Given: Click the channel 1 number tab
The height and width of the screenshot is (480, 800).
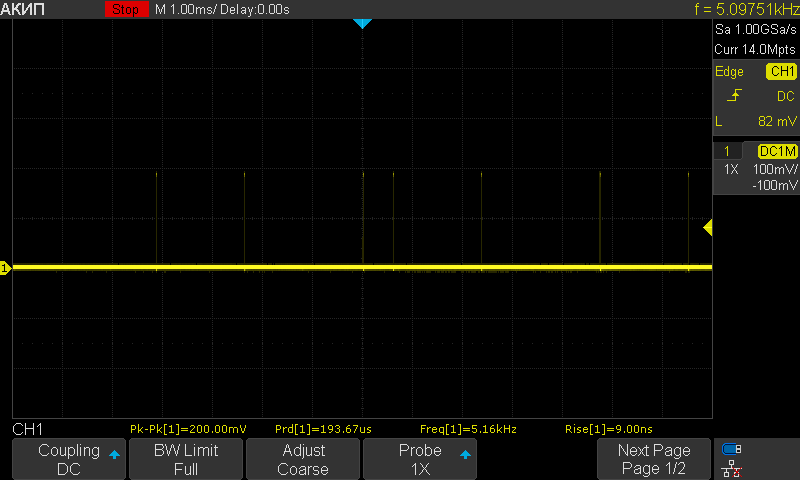Looking at the screenshot, I should tap(727, 151).
